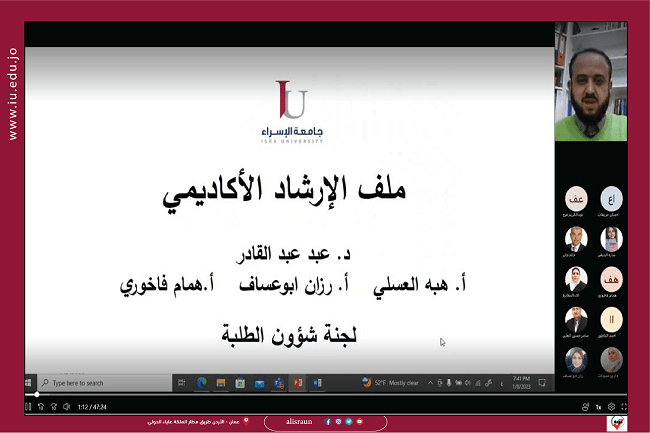
Task: Open Microsoft Edge from the taskbar
Action: pyautogui.click(x=200, y=382)
